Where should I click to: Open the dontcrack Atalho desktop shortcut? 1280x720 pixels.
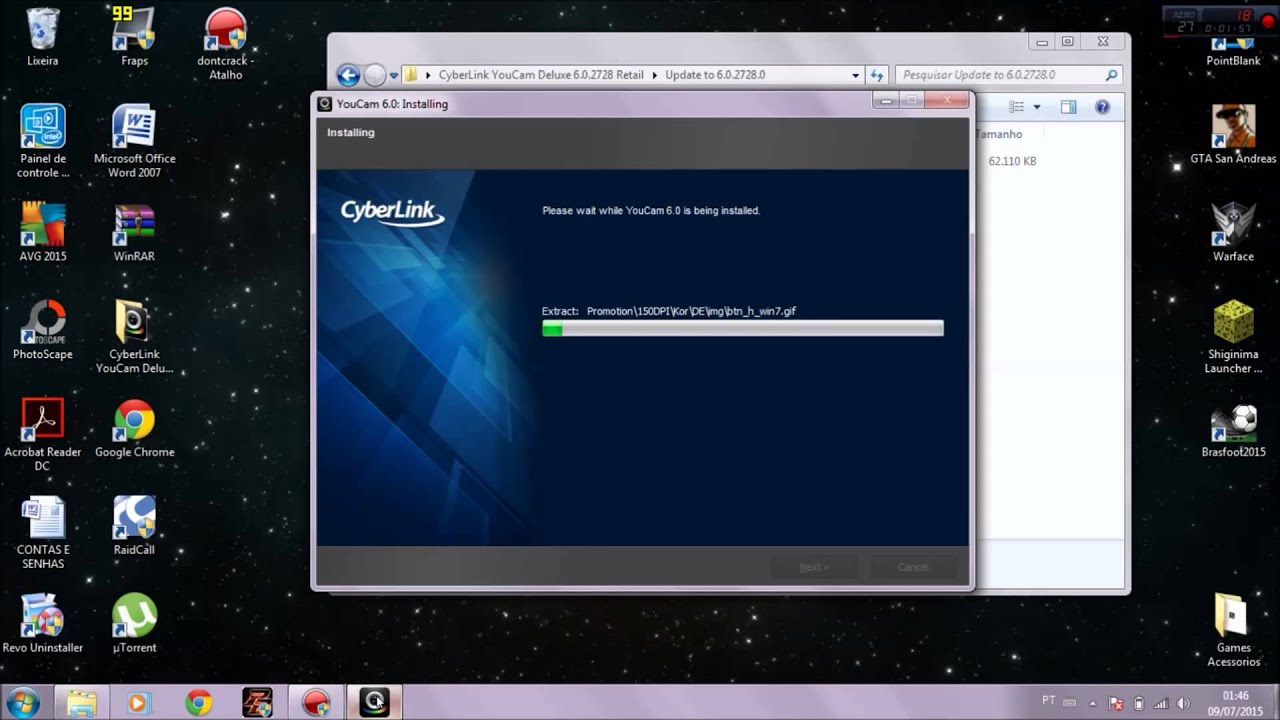coord(225,44)
